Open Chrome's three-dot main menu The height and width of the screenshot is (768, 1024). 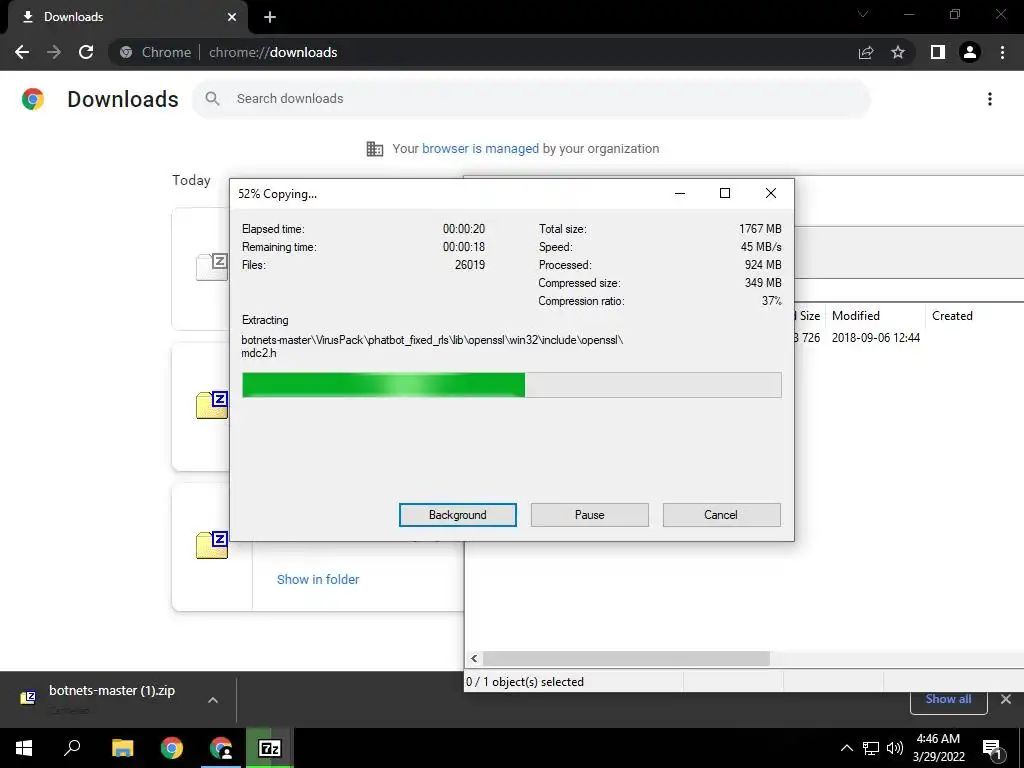click(x=1002, y=52)
